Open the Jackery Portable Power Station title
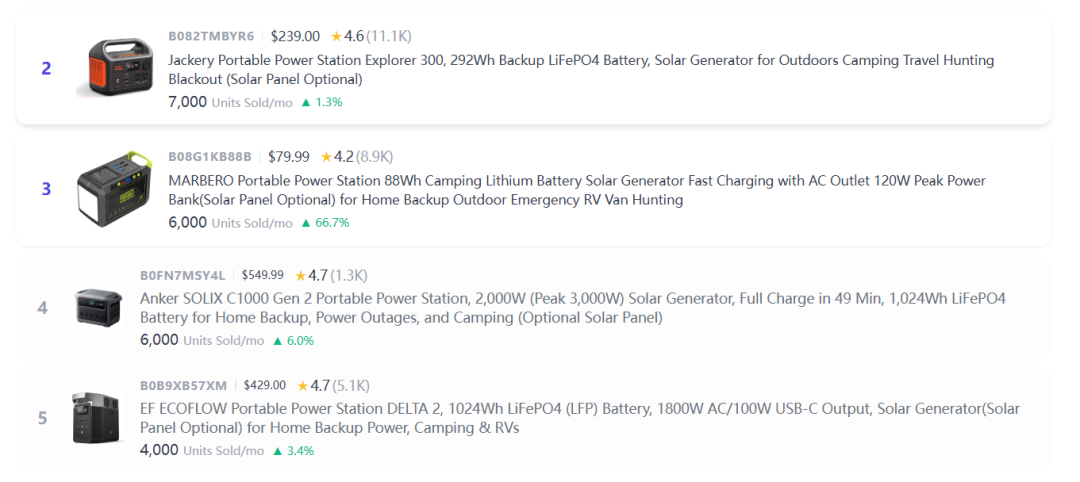1080x482 pixels. pos(581,70)
